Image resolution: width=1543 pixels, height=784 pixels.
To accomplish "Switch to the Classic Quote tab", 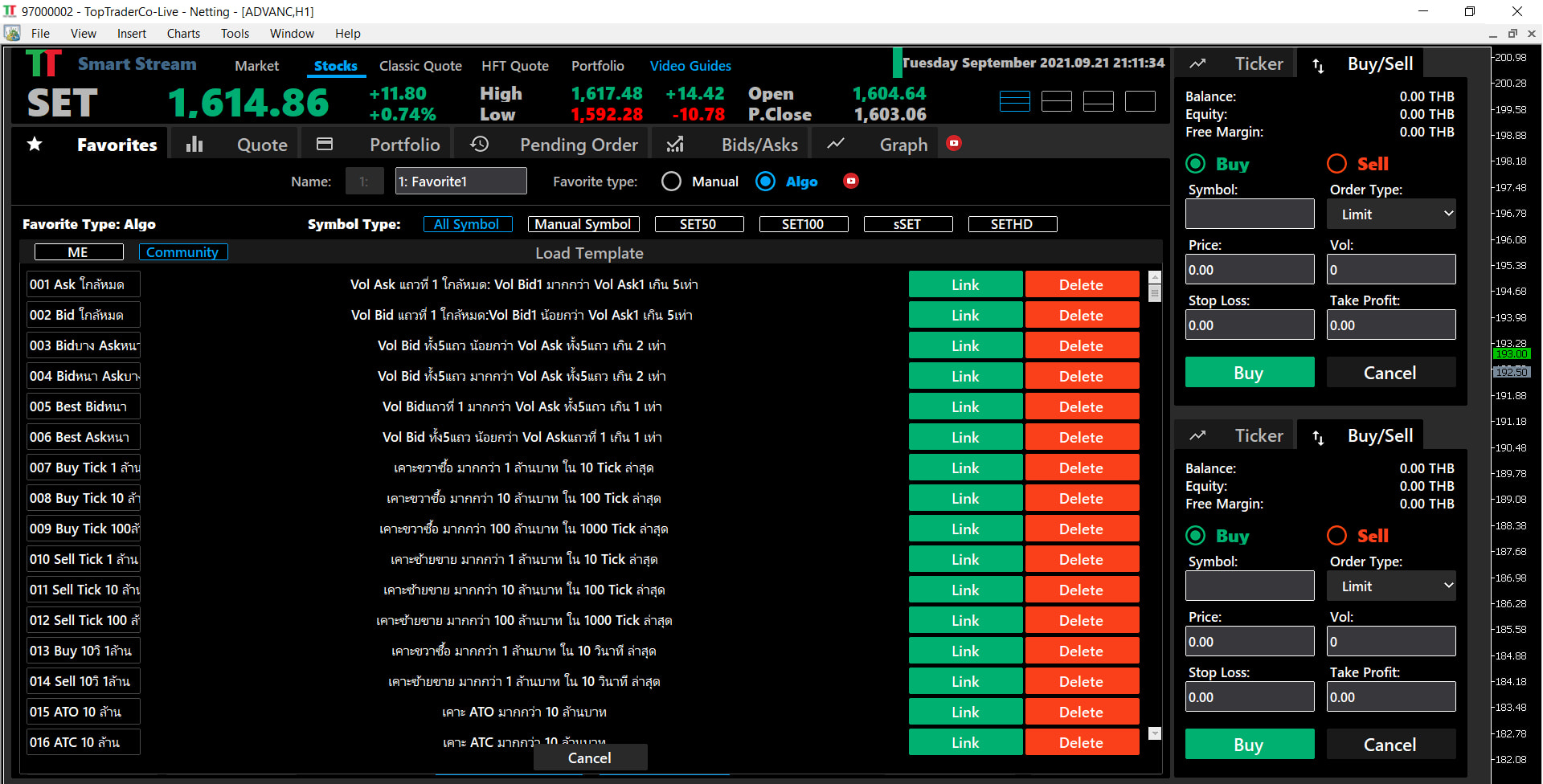I will click(420, 66).
